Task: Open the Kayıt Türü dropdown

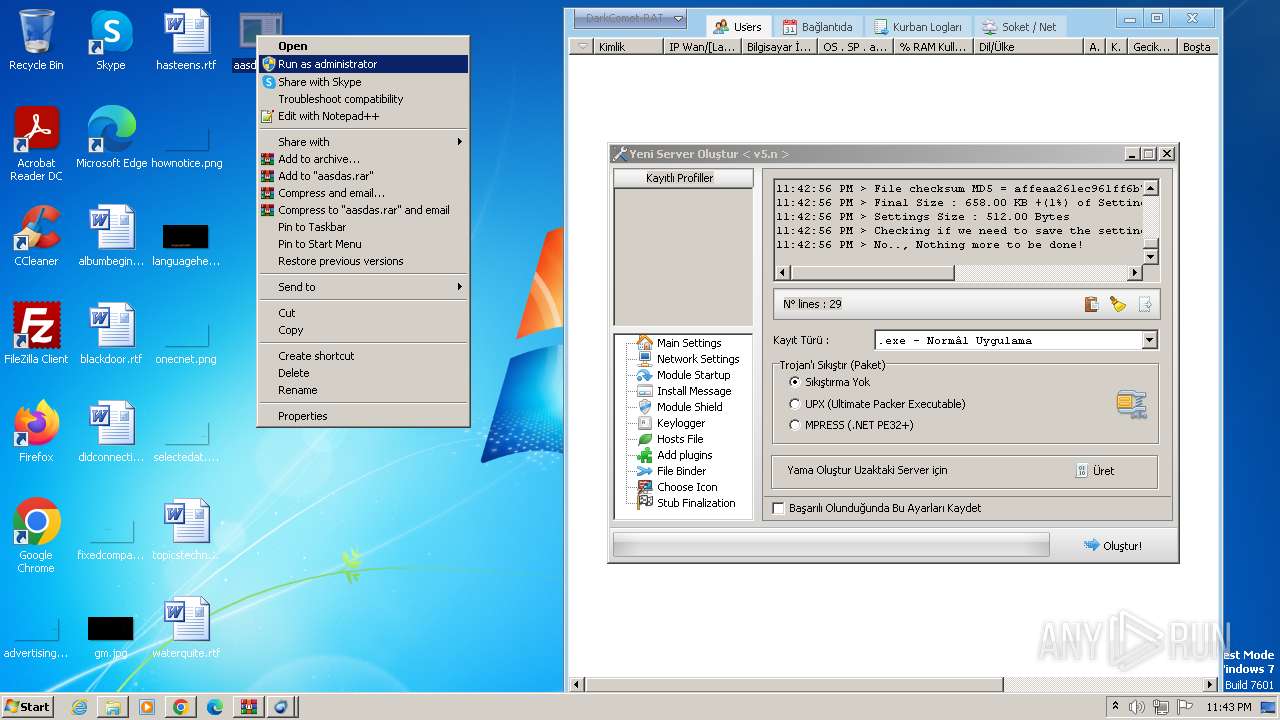Action: pyautogui.click(x=1149, y=340)
